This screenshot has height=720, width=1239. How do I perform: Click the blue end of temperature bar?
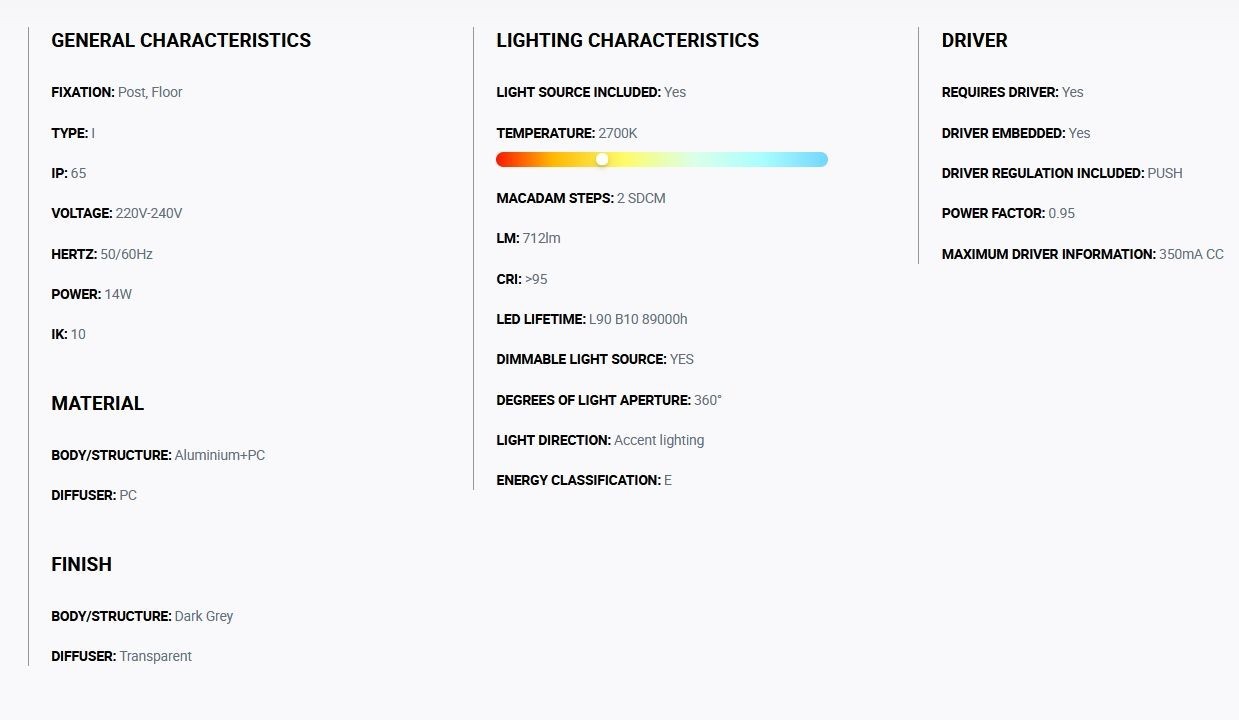click(x=819, y=159)
